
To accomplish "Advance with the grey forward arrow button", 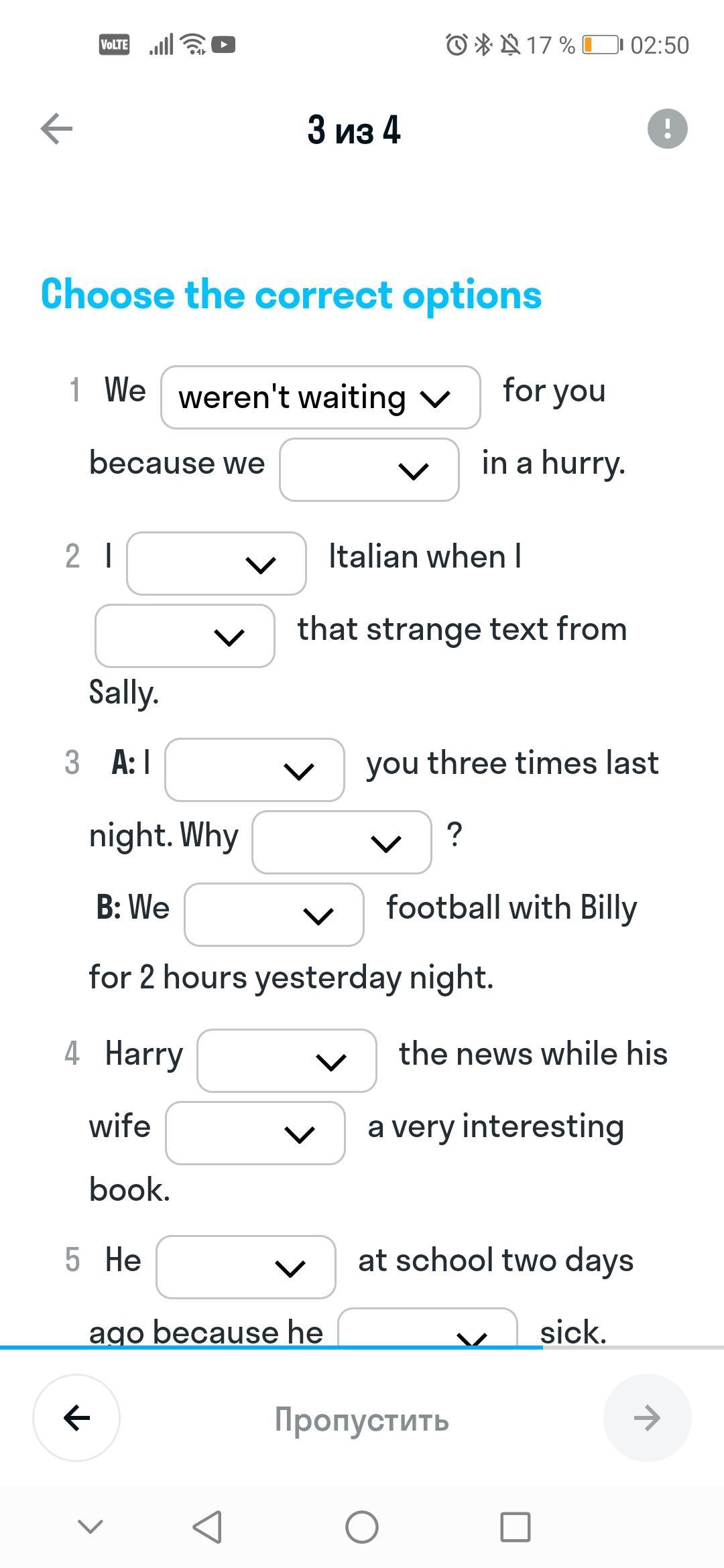I will coord(647,1418).
